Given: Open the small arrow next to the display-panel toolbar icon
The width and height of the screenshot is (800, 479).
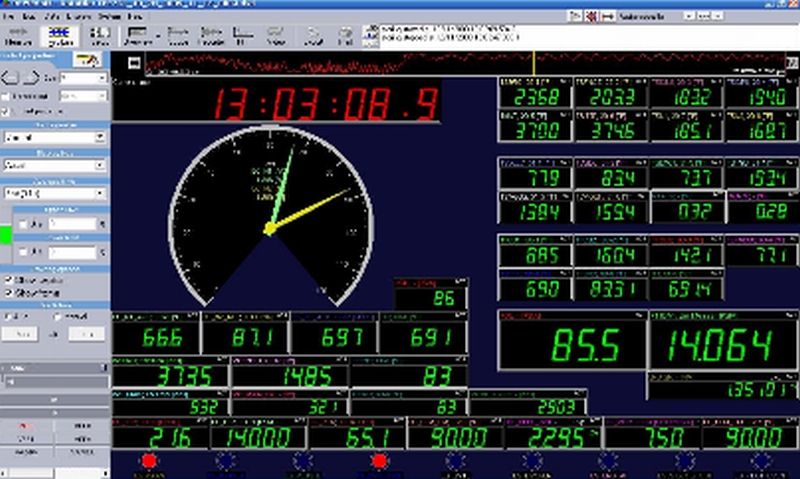Looking at the screenshot, I should (158, 36).
